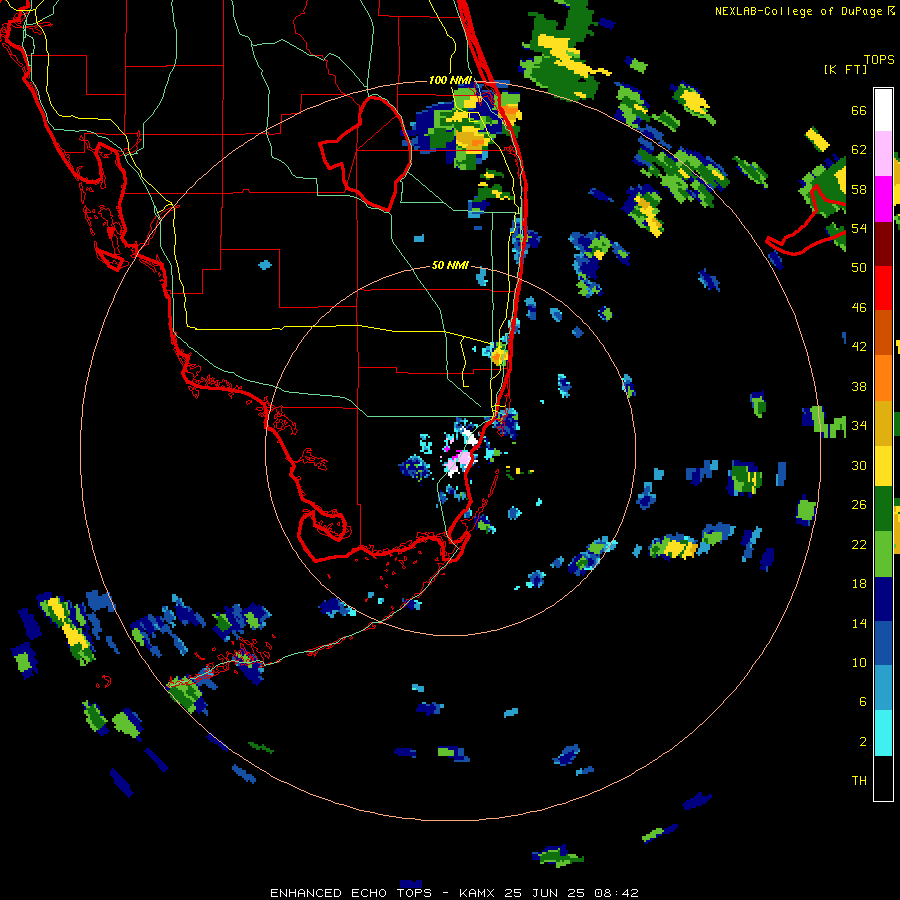Click the 26 value on the scale
Screen dimensions: 900x900
859,505
